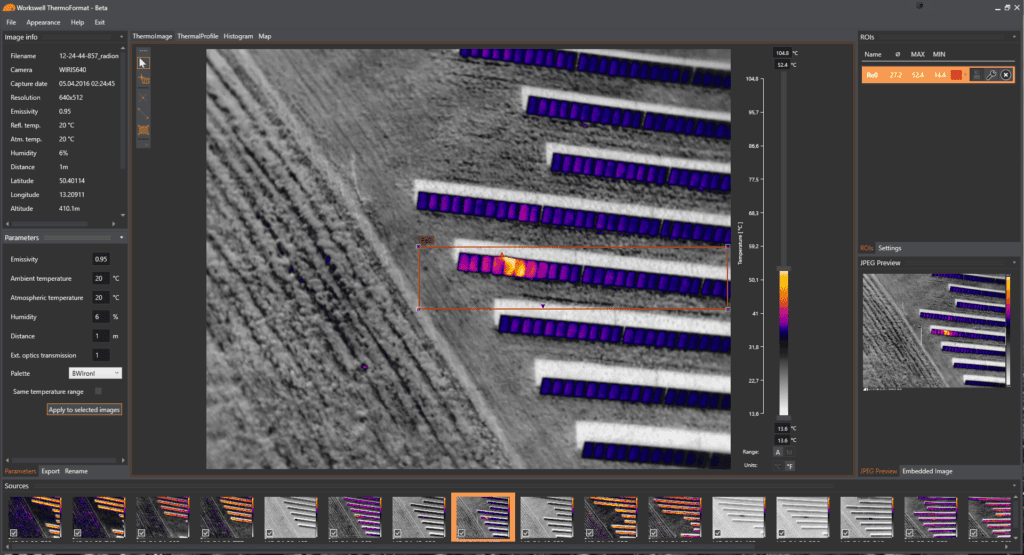This screenshot has height=555, width=1024.
Task: Select the line profile tool
Action: click(143, 114)
